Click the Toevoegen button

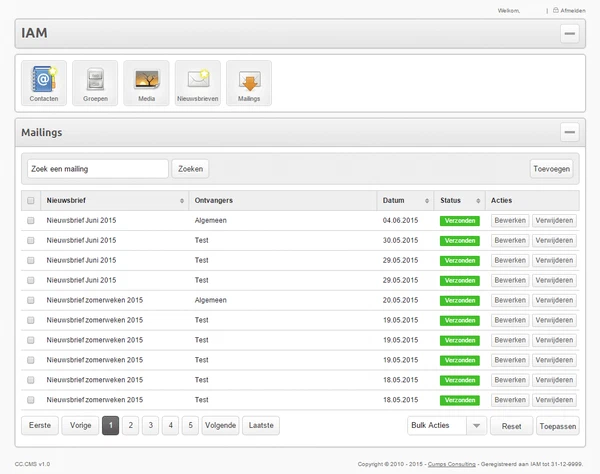(x=551, y=169)
